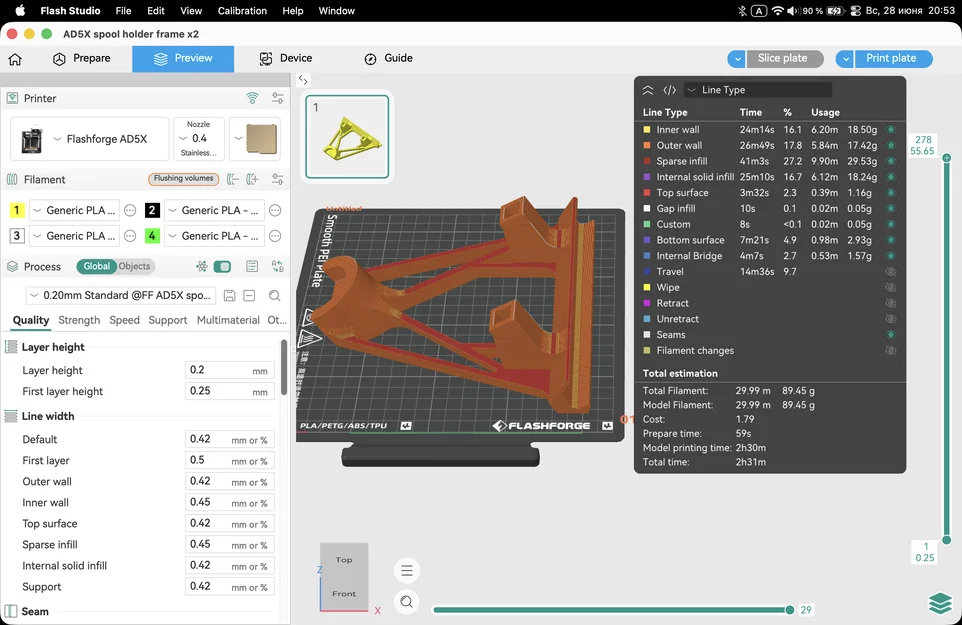Open options for filament 2

point(275,210)
